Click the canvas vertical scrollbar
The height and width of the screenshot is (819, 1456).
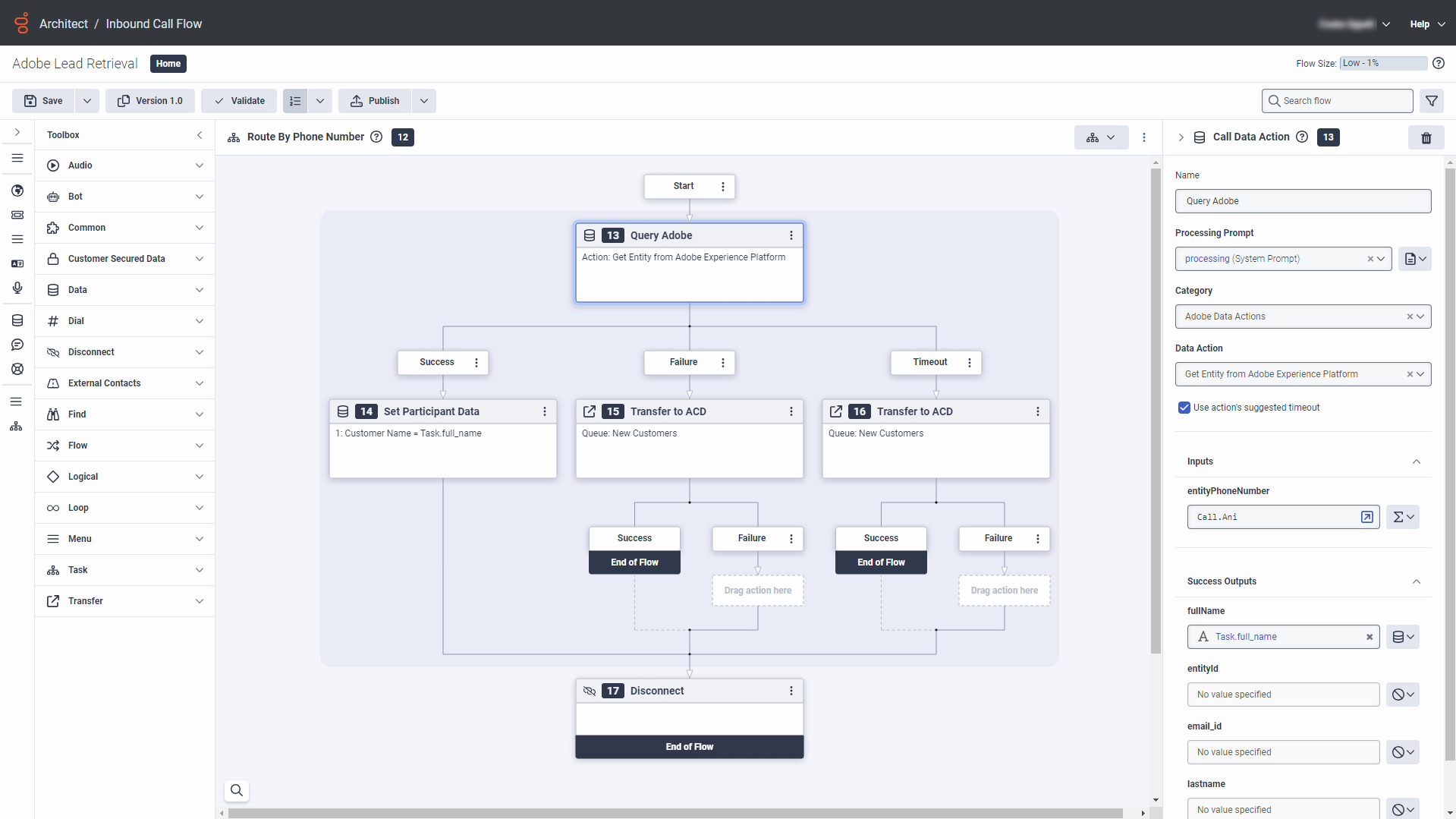coord(1156,410)
